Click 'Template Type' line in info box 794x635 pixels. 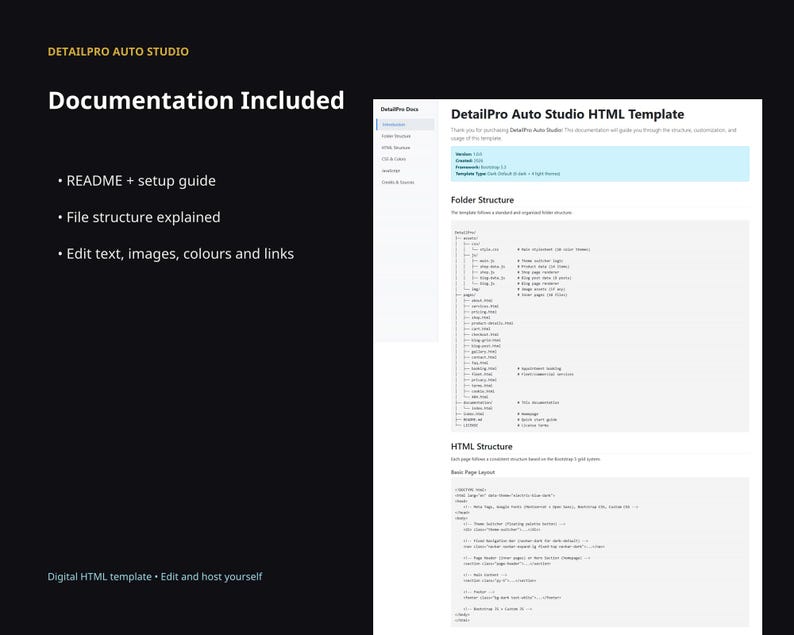click(507, 174)
